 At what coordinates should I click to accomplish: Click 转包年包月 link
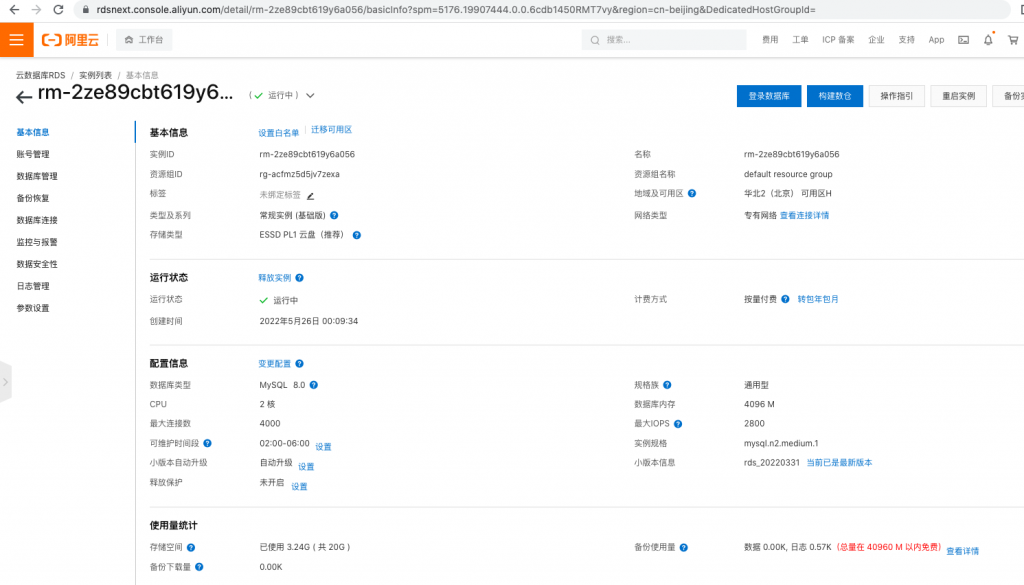[818, 299]
